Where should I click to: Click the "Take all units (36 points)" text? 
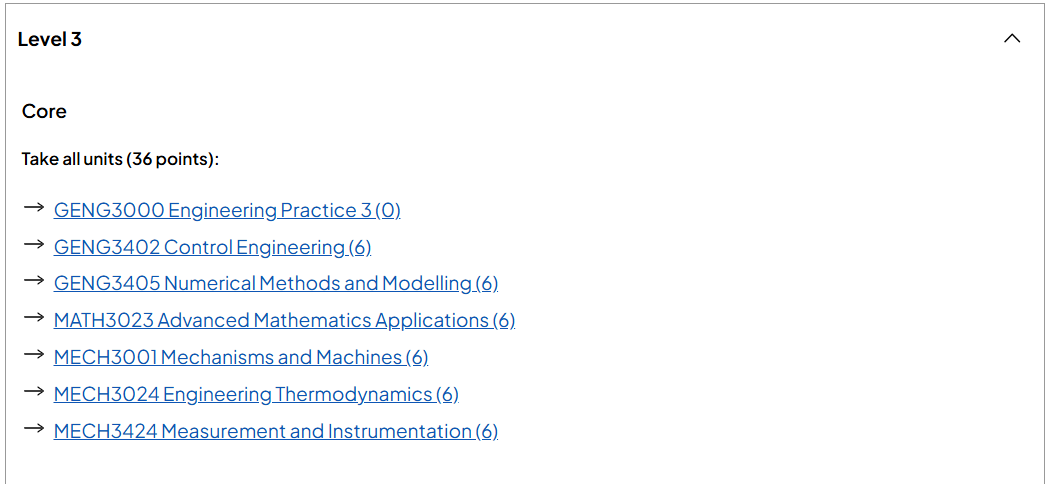118,160
